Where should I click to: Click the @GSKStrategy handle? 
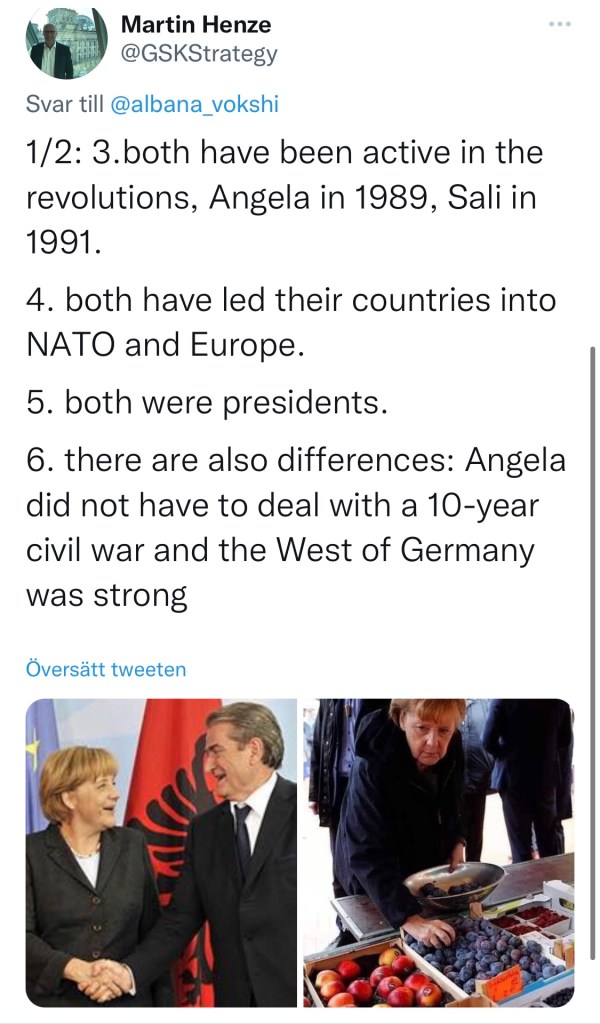pos(199,53)
